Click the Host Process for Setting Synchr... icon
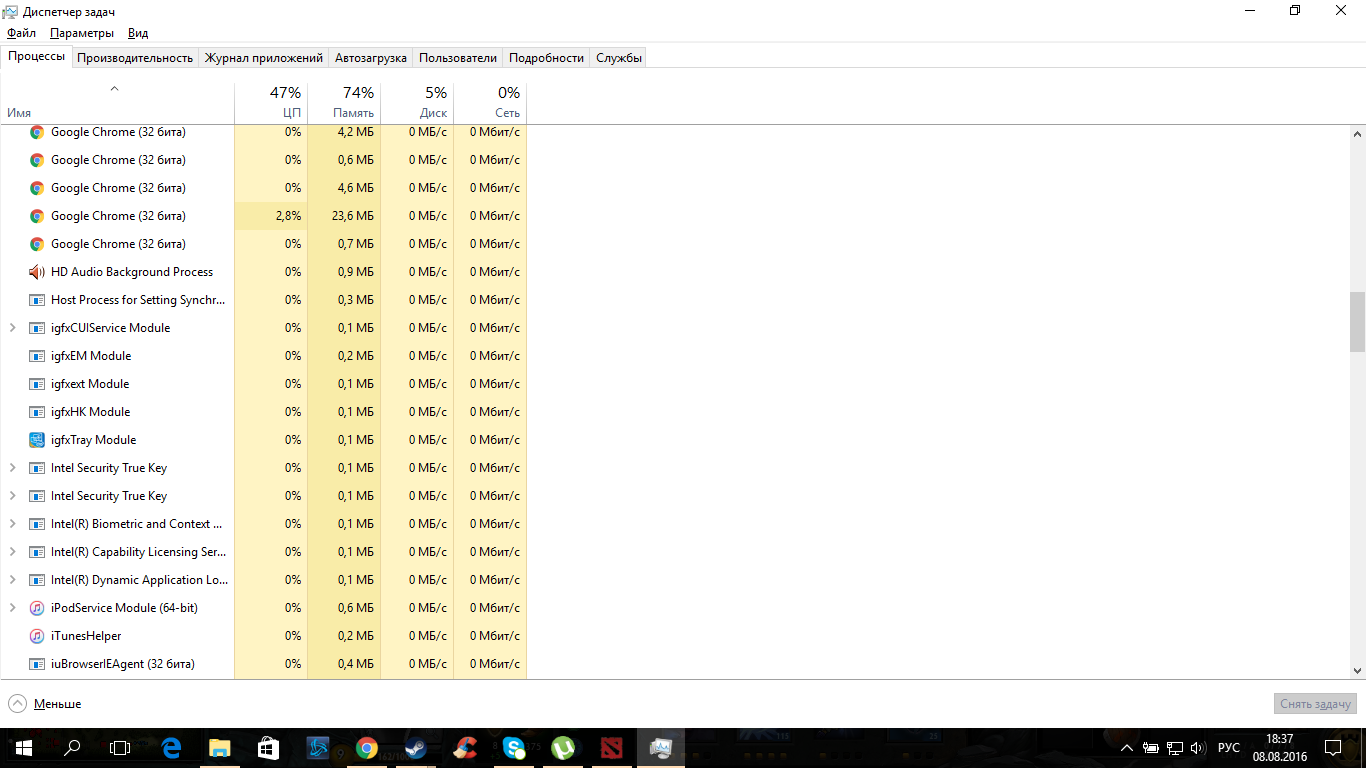1366x768 pixels. [x=37, y=300]
